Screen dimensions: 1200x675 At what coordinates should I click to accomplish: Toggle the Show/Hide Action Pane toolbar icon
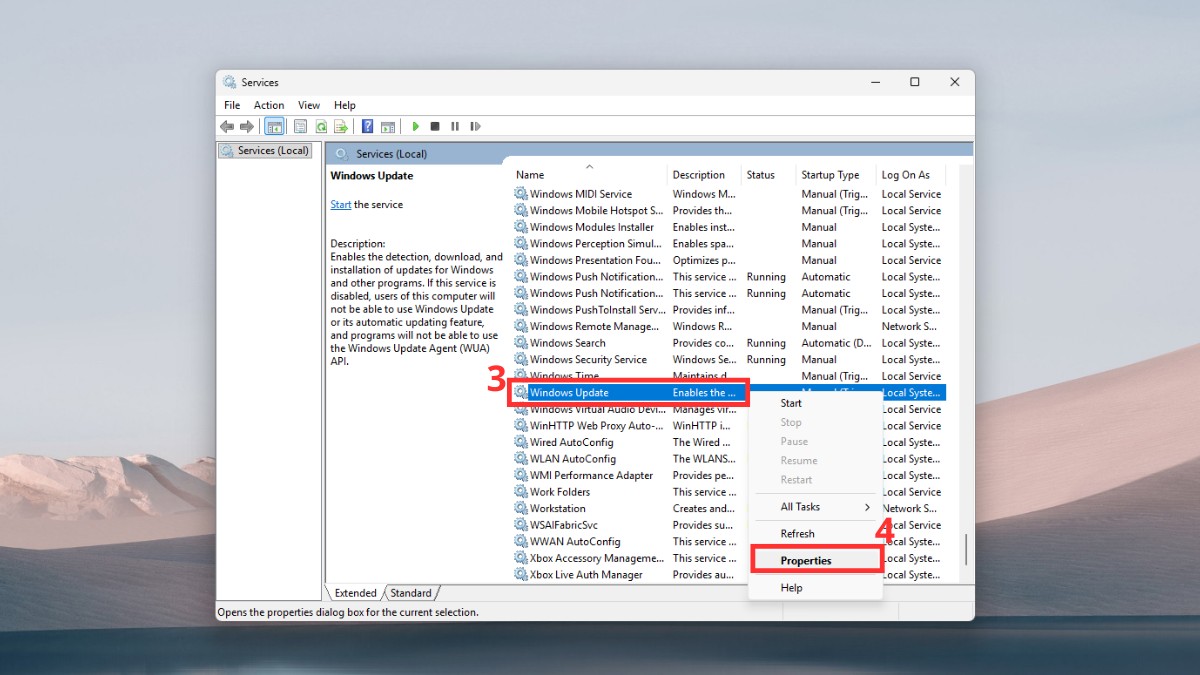pos(387,127)
